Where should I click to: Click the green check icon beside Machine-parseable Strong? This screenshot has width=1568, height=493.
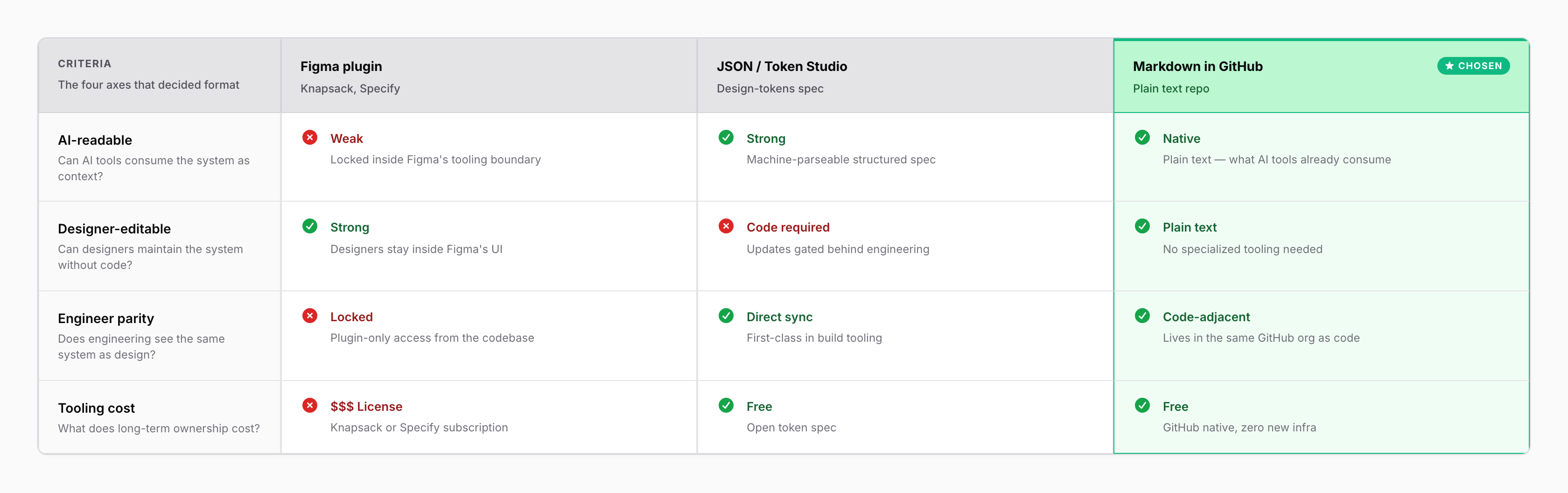pyautogui.click(x=726, y=138)
